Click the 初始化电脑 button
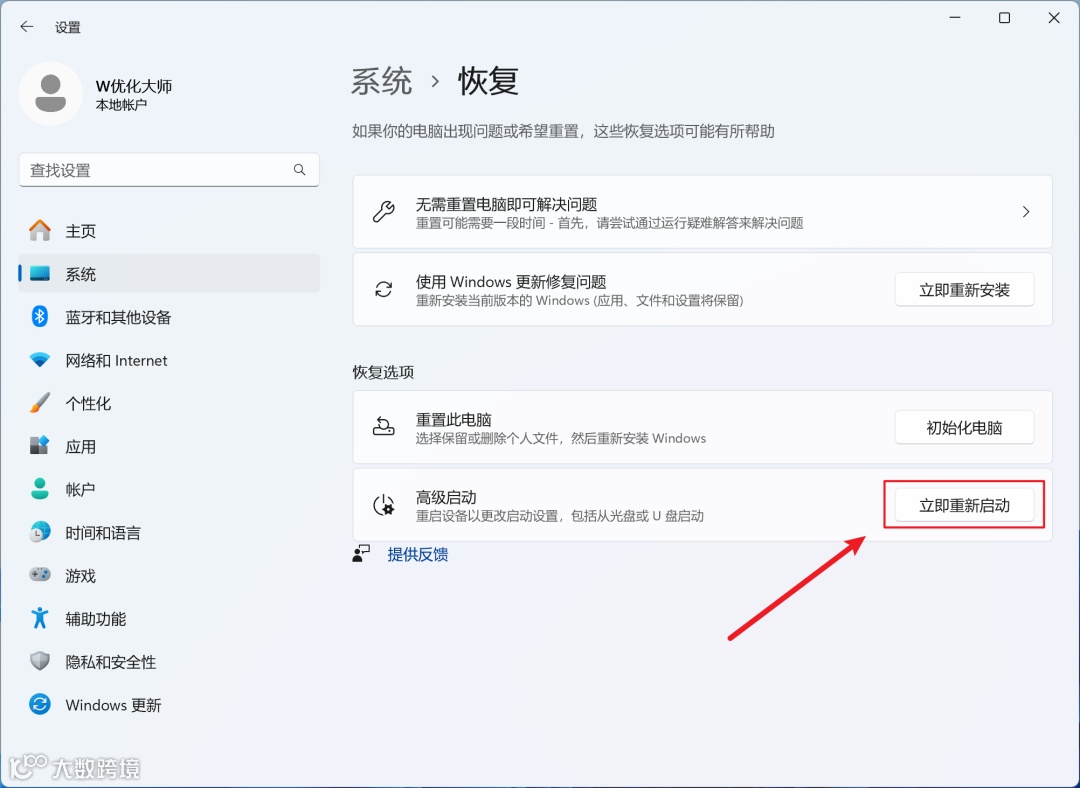The image size is (1080, 788). point(964,428)
